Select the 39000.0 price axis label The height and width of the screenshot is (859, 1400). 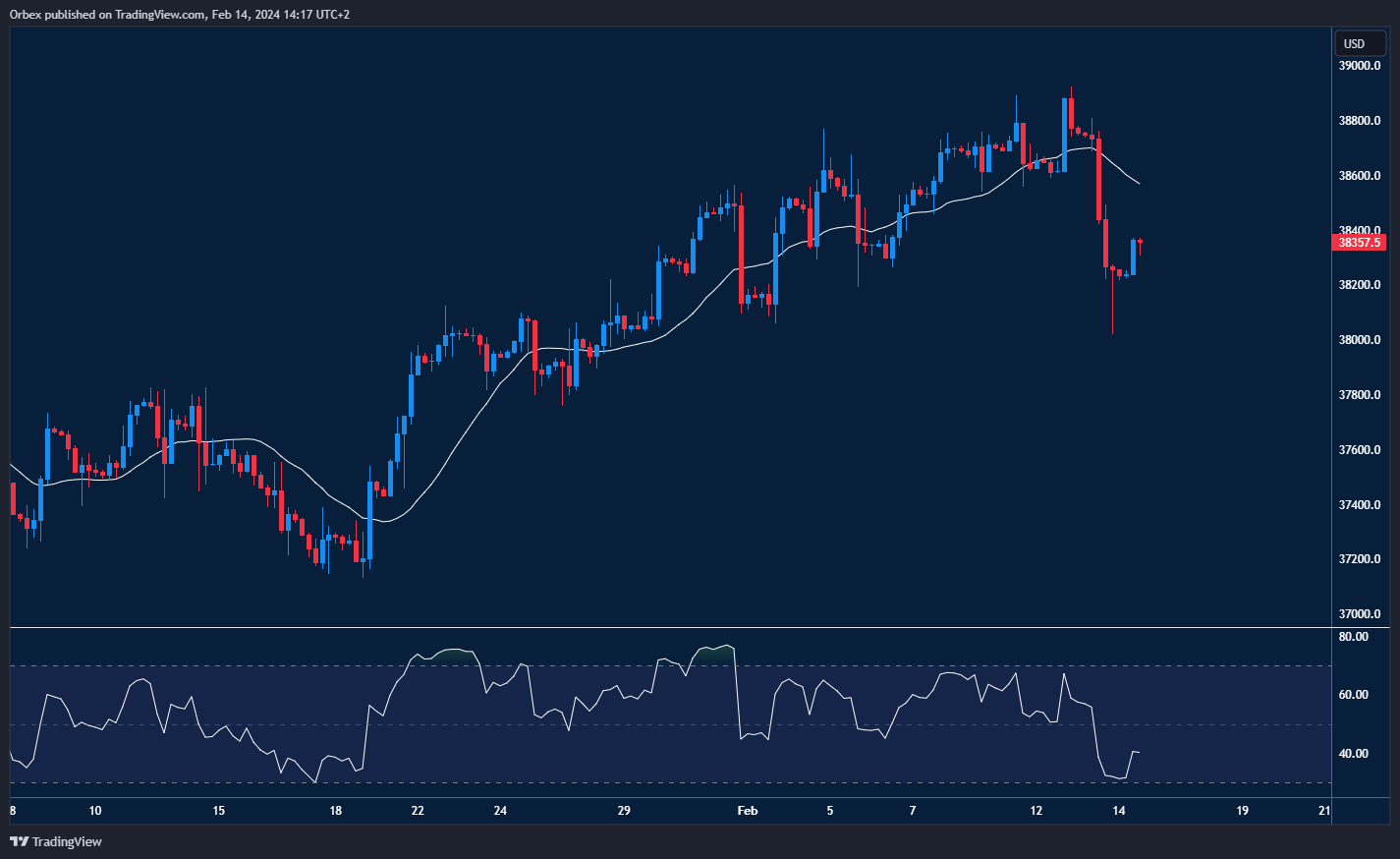1360,66
